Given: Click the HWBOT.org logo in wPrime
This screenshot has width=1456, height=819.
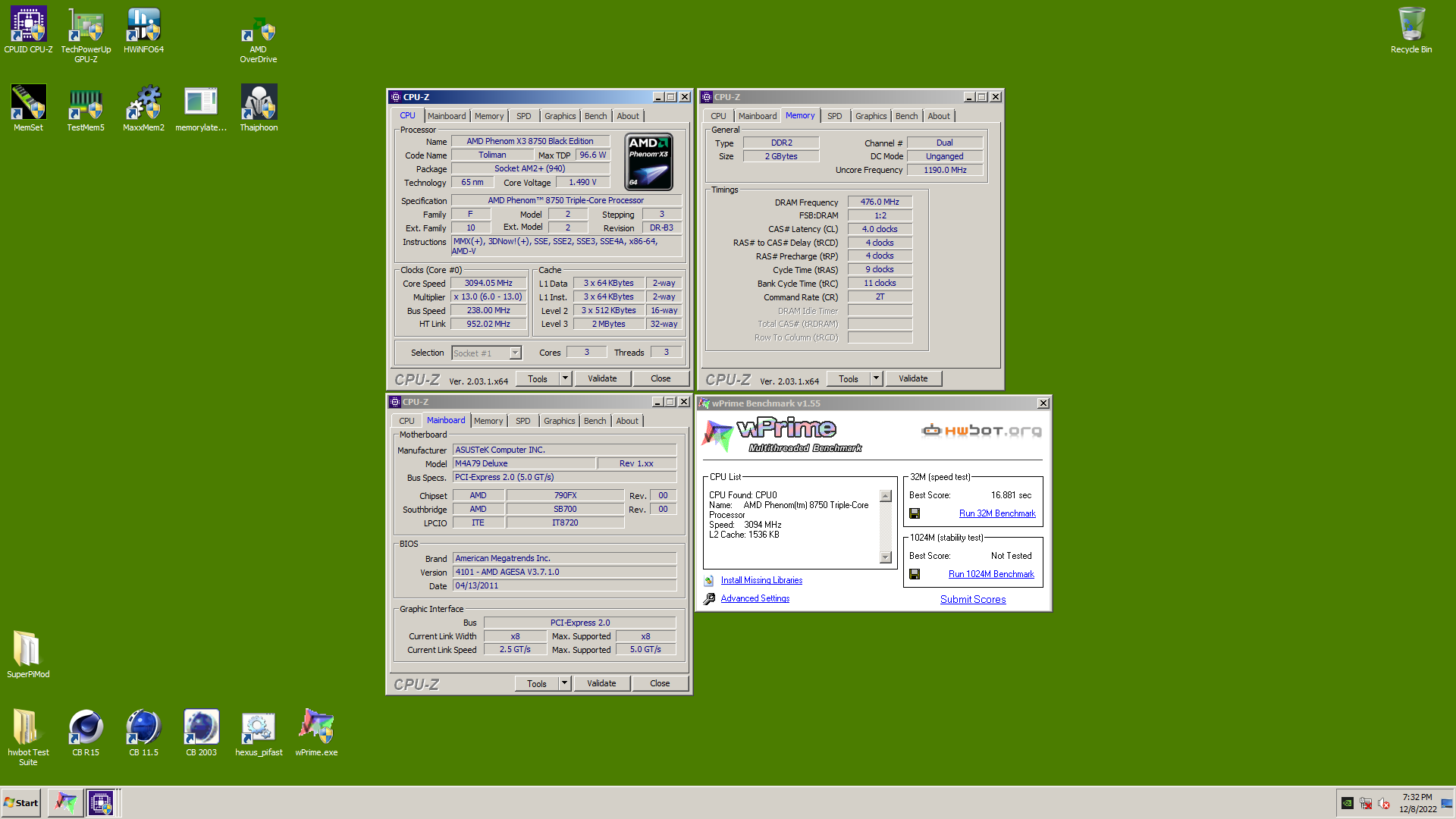Looking at the screenshot, I should 981,431.
